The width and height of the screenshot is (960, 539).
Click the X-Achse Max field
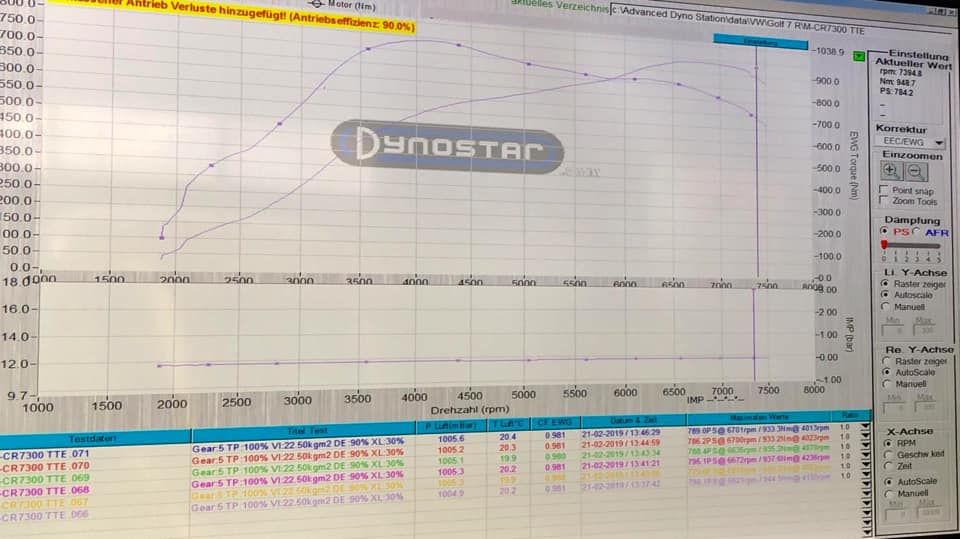click(929, 514)
